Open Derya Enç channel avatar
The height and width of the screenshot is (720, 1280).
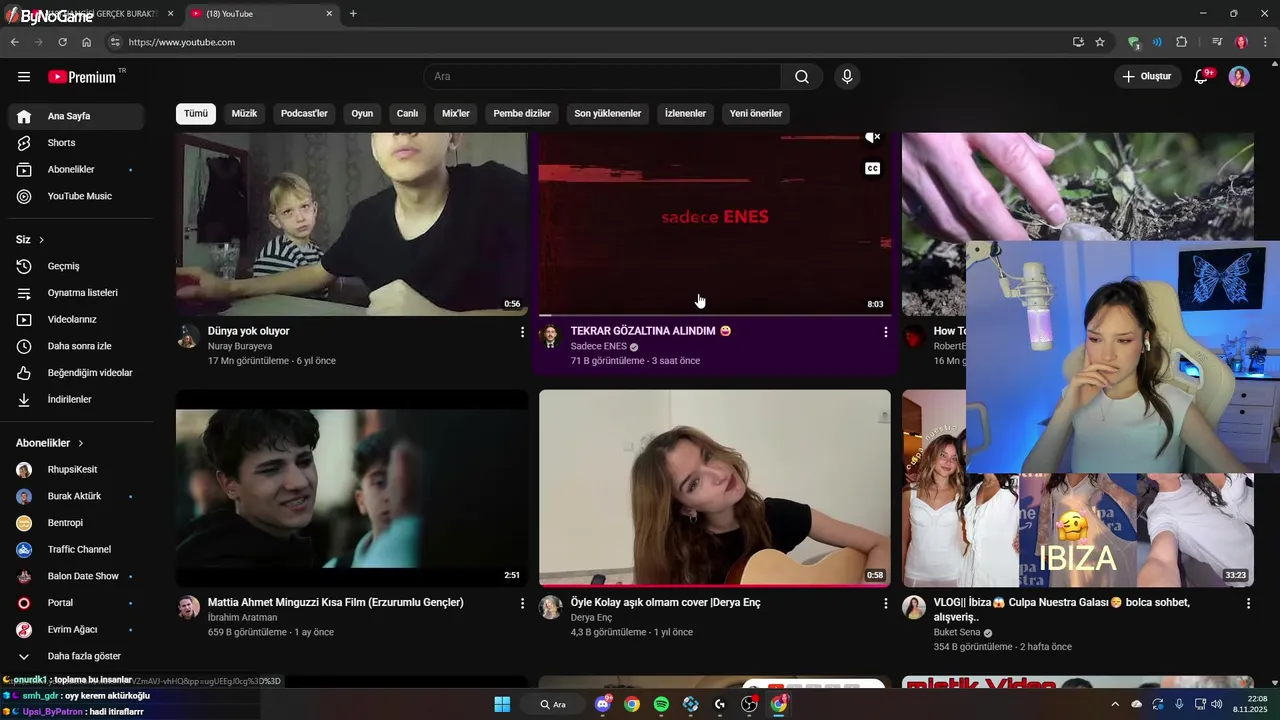point(550,608)
